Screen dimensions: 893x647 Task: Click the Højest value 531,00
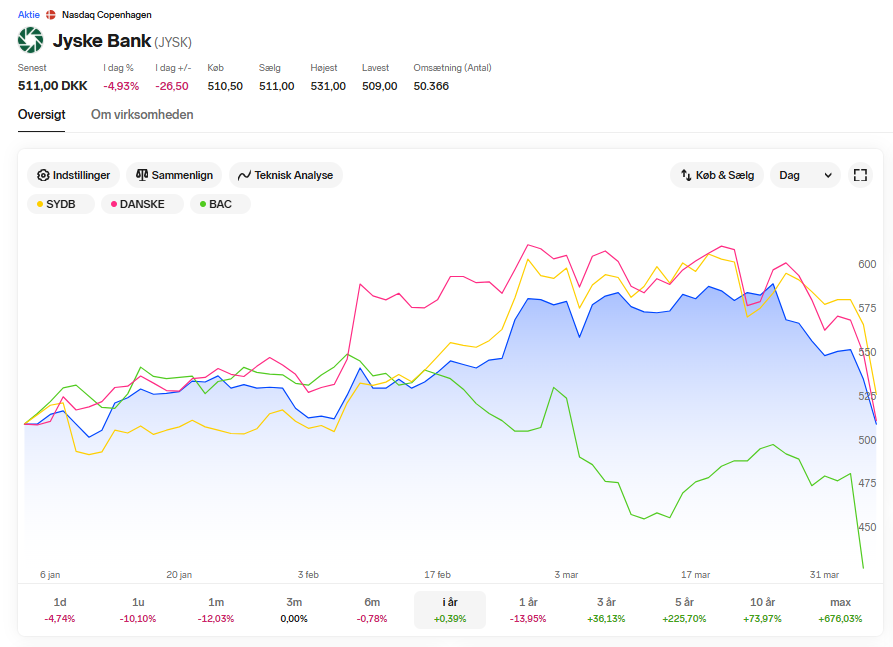pos(328,86)
